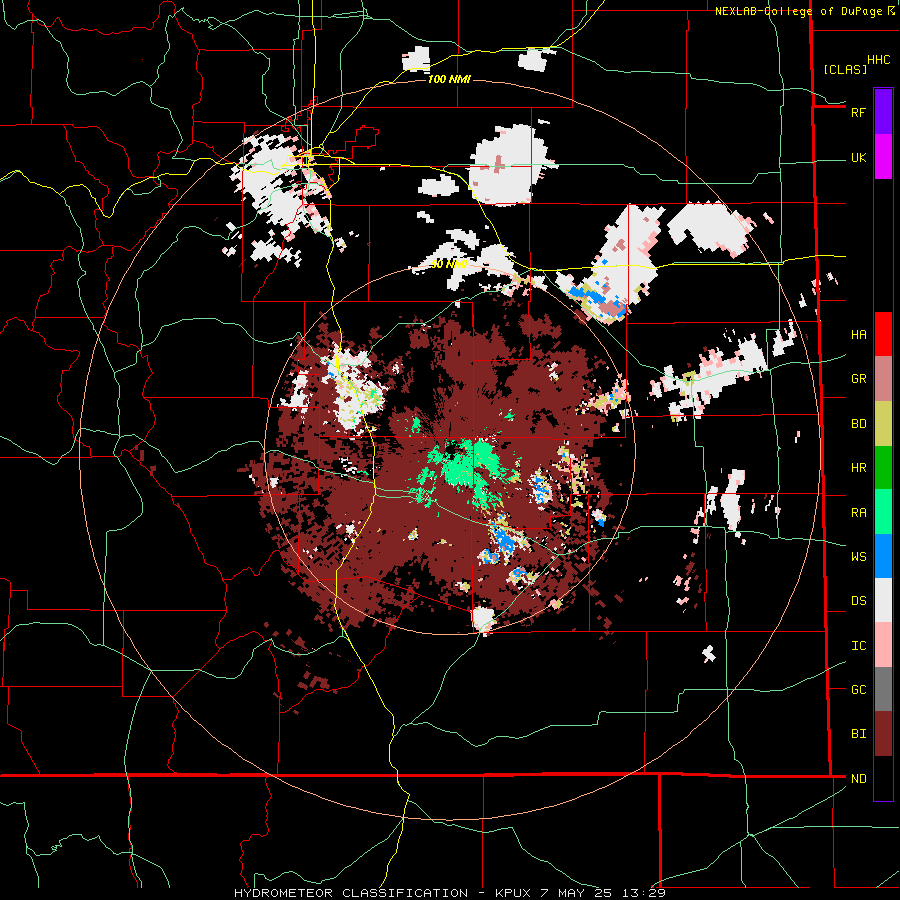Click the magenta UK legend color swatch

click(x=883, y=157)
